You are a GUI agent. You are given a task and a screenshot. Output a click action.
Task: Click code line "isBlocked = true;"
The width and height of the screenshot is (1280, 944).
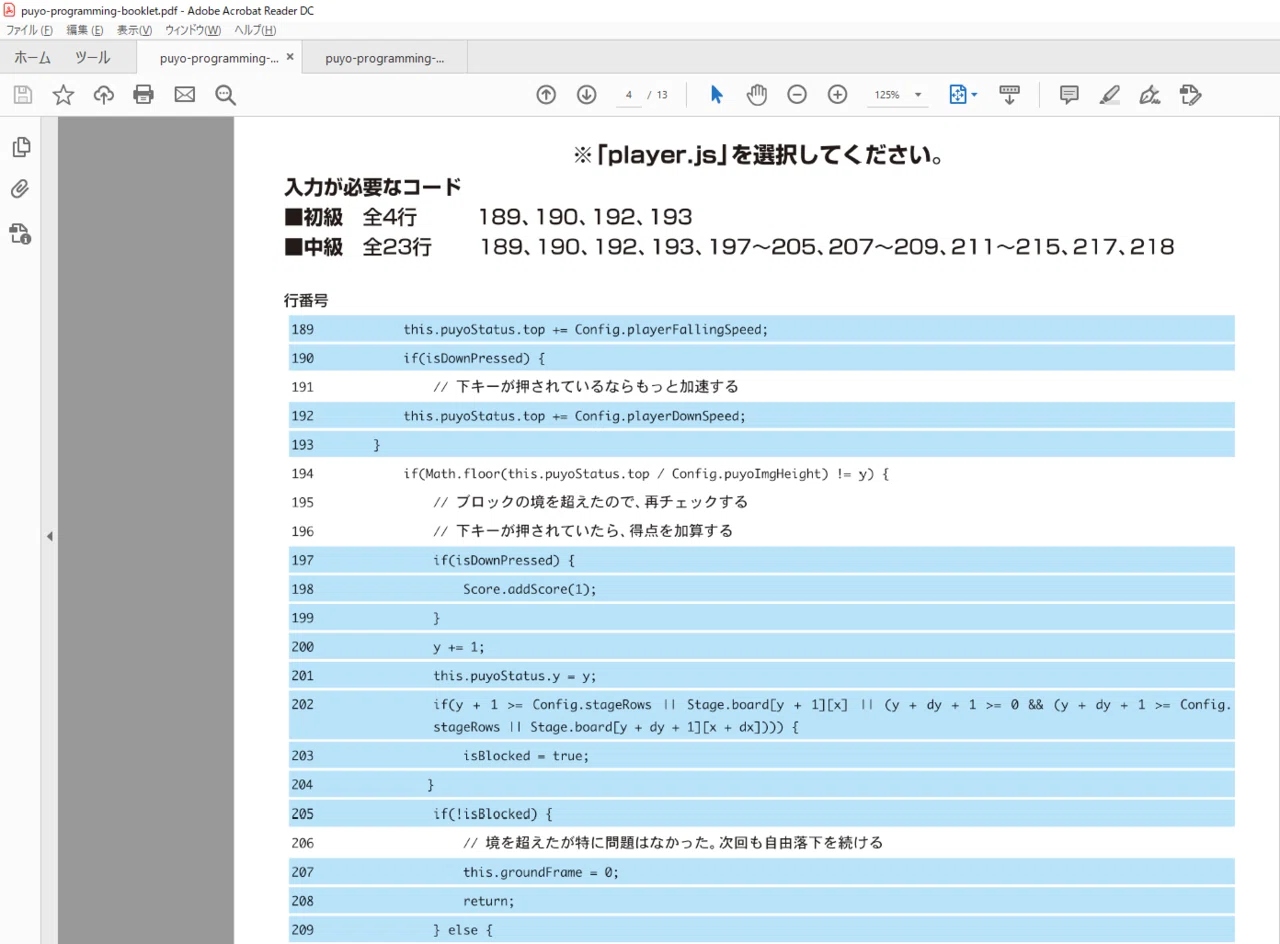coord(526,756)
